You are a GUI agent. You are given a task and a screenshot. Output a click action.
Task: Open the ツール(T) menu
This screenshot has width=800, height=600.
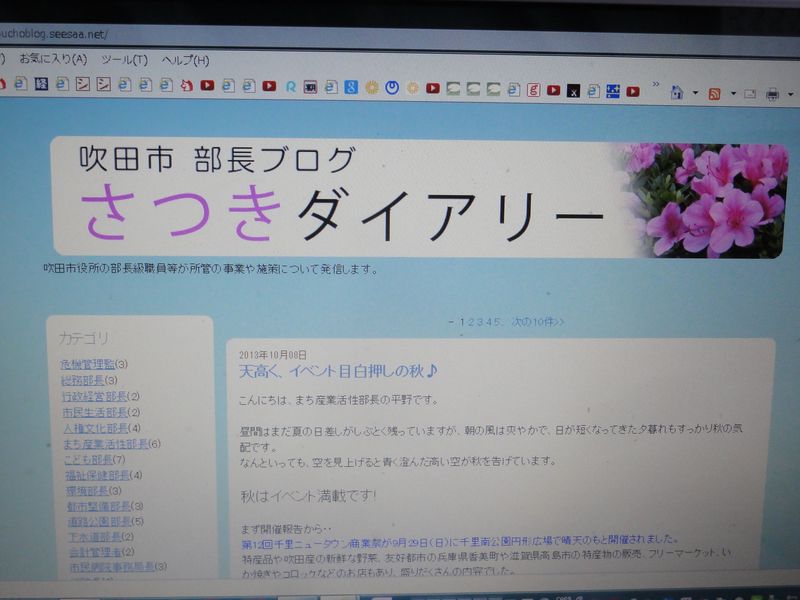tap(124, 60)
